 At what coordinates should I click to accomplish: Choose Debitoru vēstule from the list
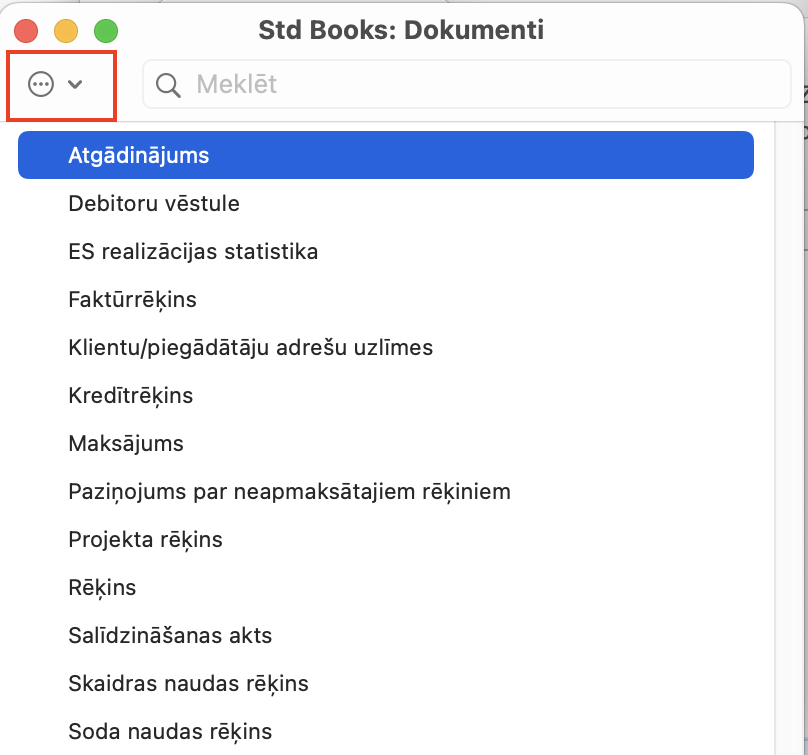(154, 204)
